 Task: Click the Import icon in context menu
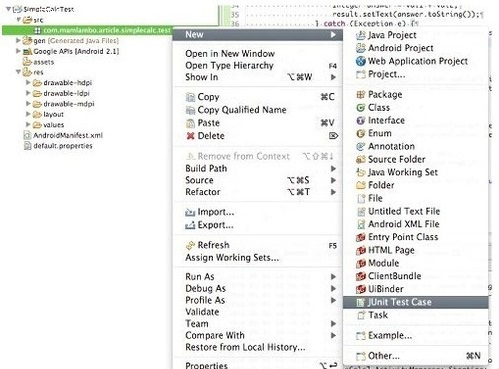pos(190,212)
